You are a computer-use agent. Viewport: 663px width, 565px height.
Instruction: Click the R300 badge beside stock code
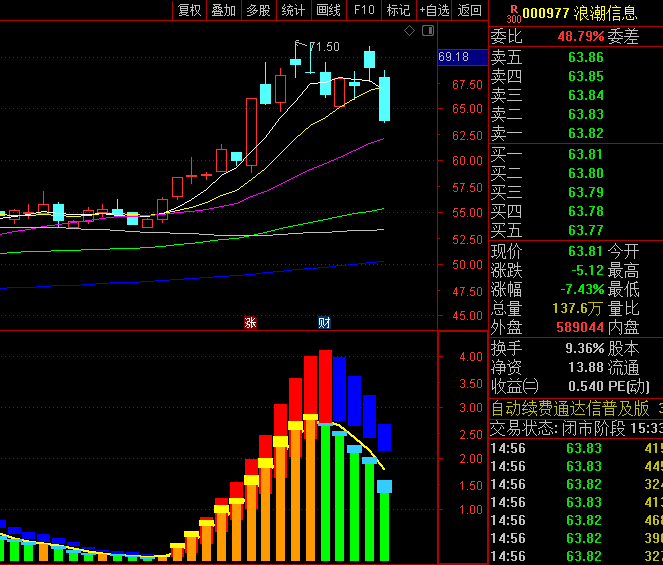(513, 12)
